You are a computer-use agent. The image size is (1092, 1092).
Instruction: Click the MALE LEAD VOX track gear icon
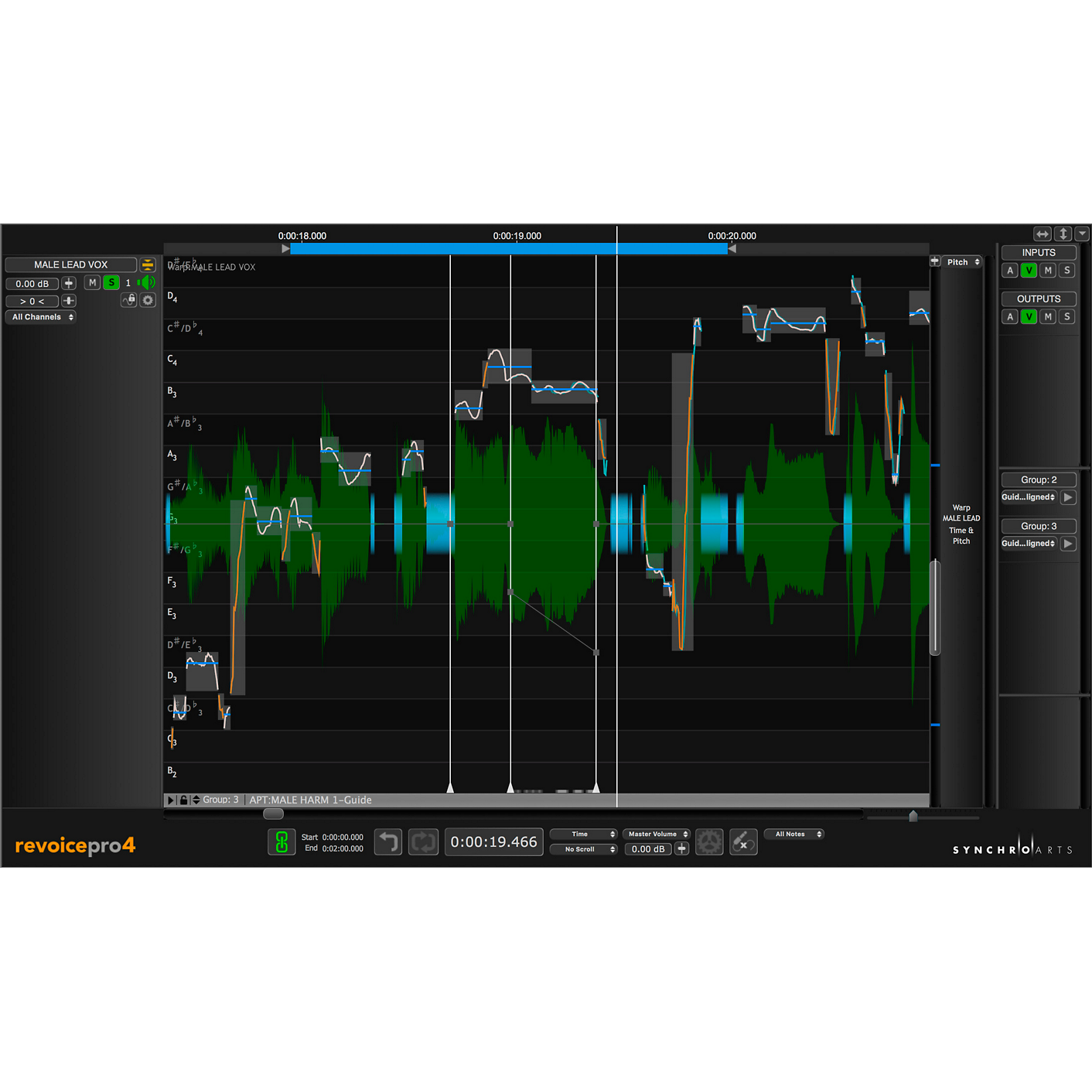pos(148,300)
